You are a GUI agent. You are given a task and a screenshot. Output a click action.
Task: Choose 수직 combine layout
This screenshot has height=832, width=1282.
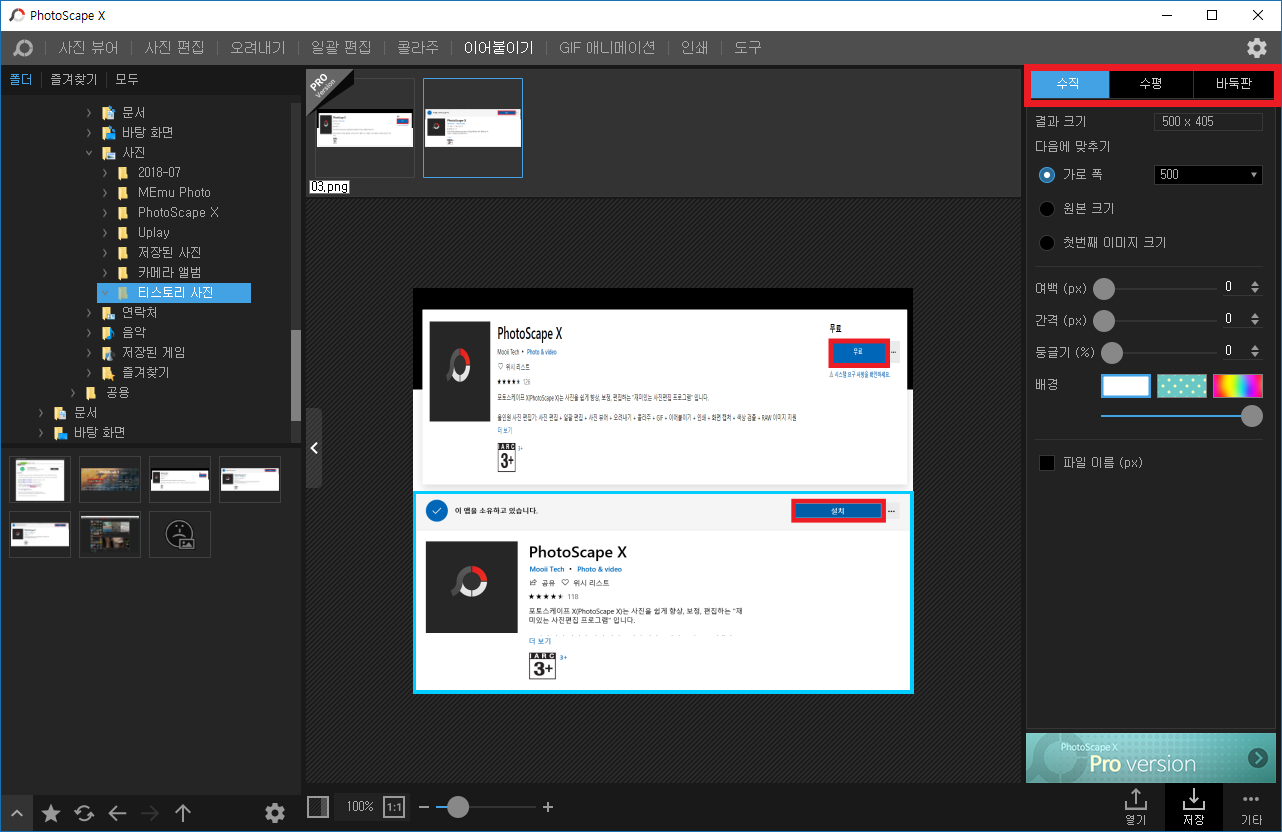tap(1069, 84)
